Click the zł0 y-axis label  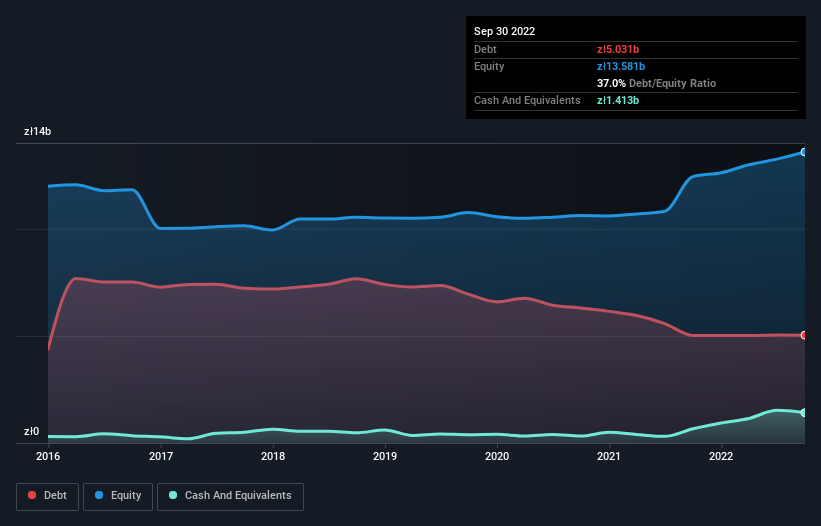(x=31, y=432)
